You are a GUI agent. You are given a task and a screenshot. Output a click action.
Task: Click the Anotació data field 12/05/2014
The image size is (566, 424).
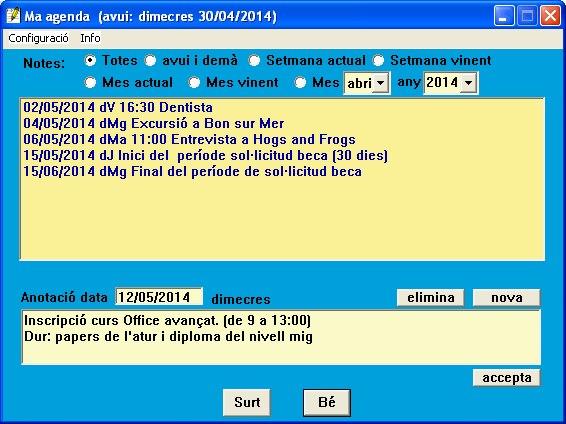[x=159, y=297]
